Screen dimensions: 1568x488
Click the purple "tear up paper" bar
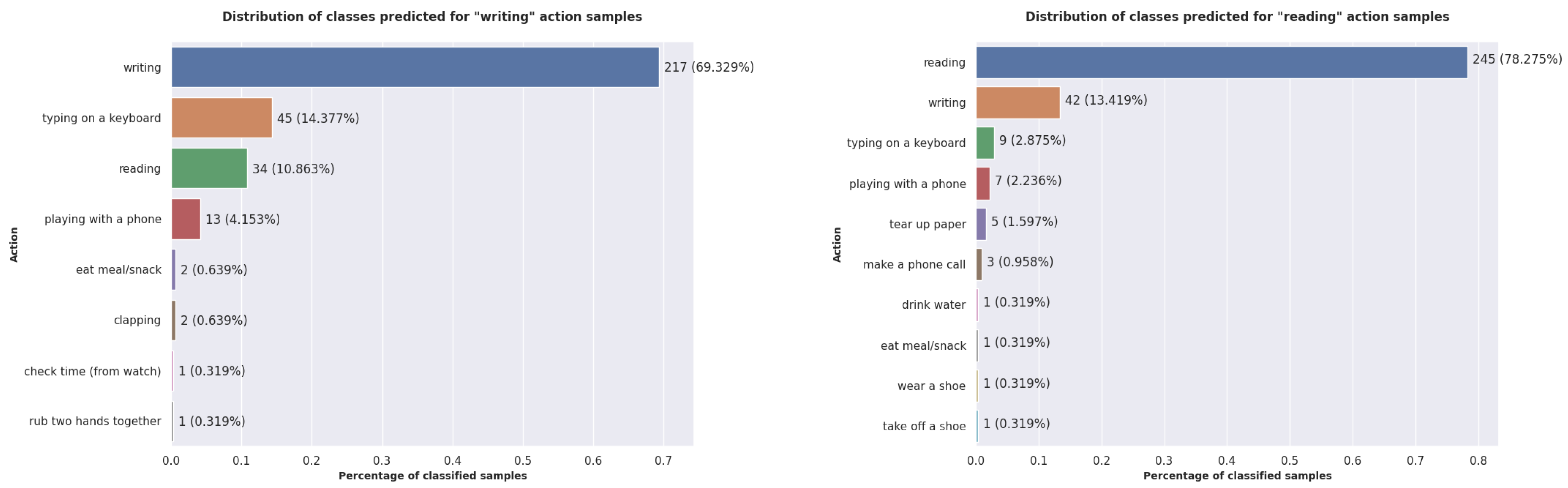981,224
